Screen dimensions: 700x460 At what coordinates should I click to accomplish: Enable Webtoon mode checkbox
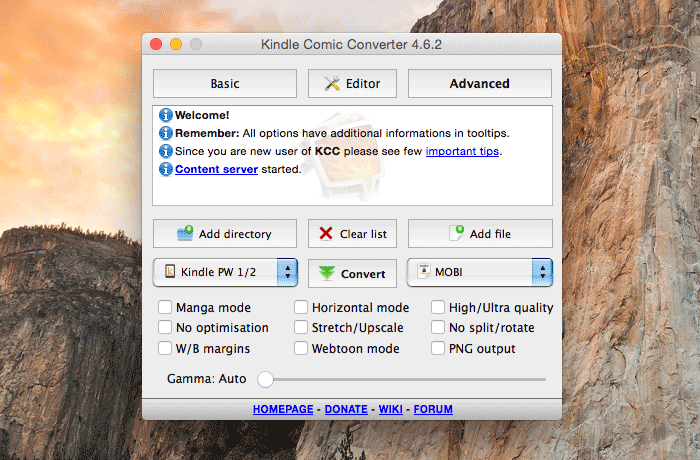point(301,348)
